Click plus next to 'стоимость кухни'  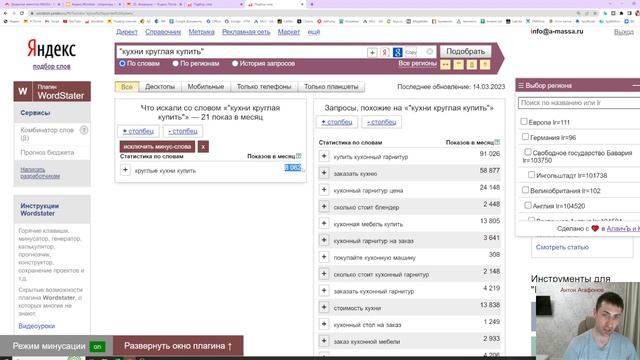coord(324,307)
